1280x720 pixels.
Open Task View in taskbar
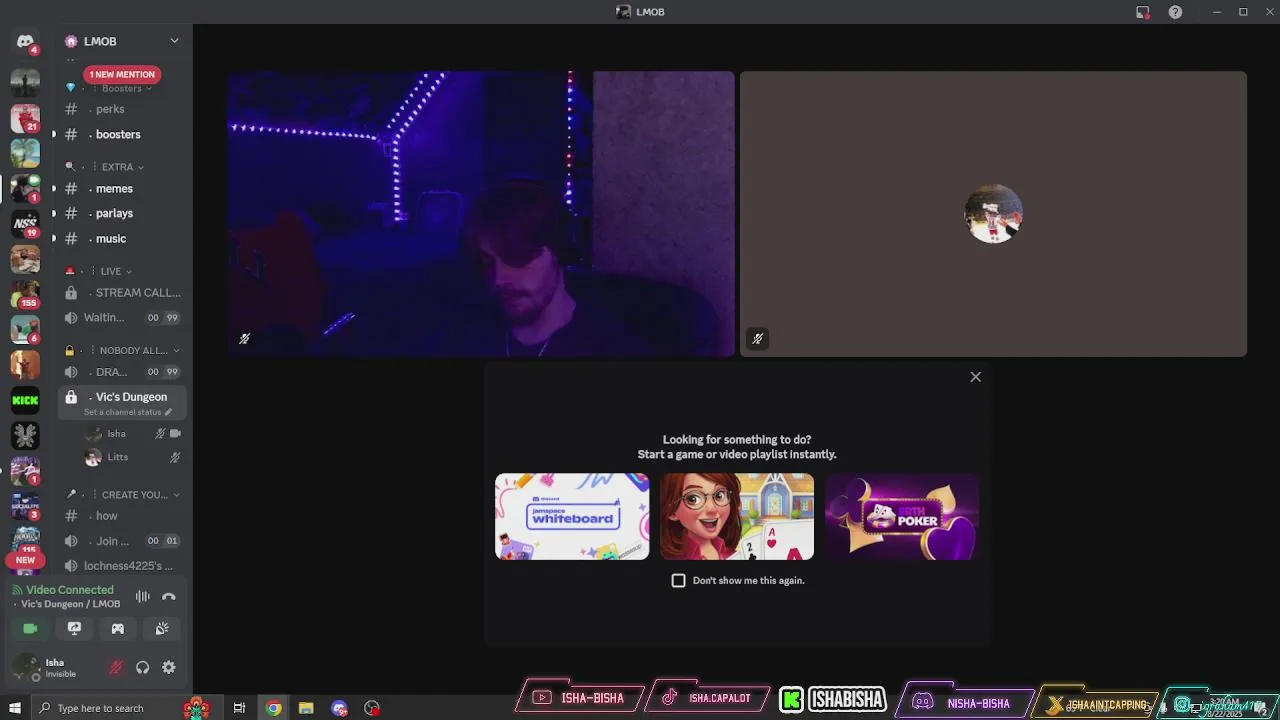click(239, 708)
